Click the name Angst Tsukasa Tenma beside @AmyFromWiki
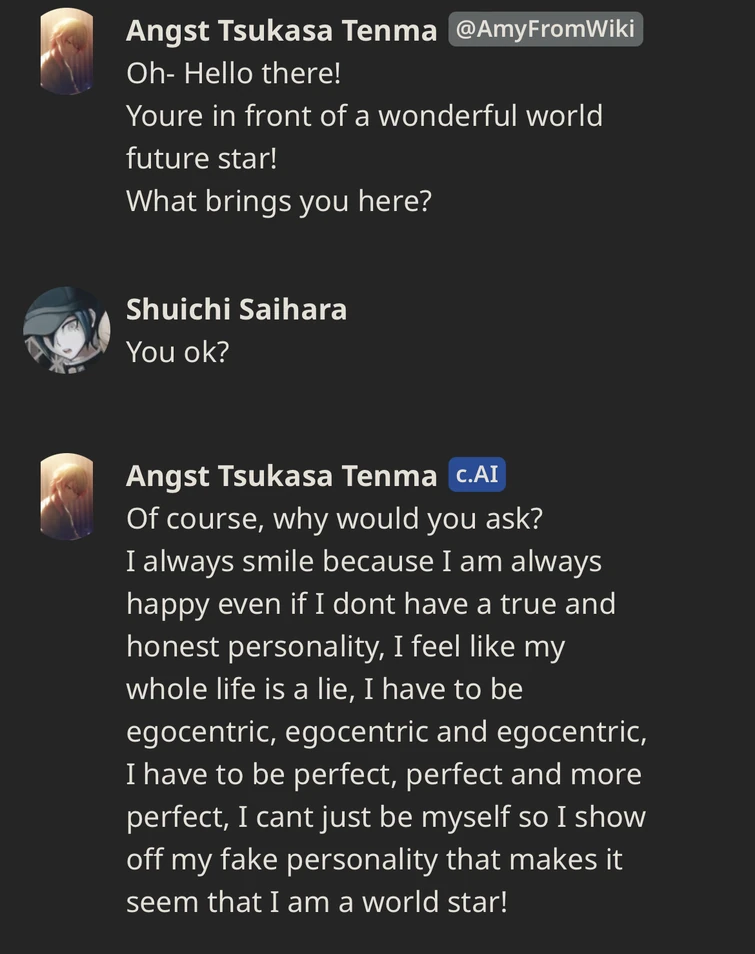The image size is (755, 954). pyautogui.click(x=281, y=31)
